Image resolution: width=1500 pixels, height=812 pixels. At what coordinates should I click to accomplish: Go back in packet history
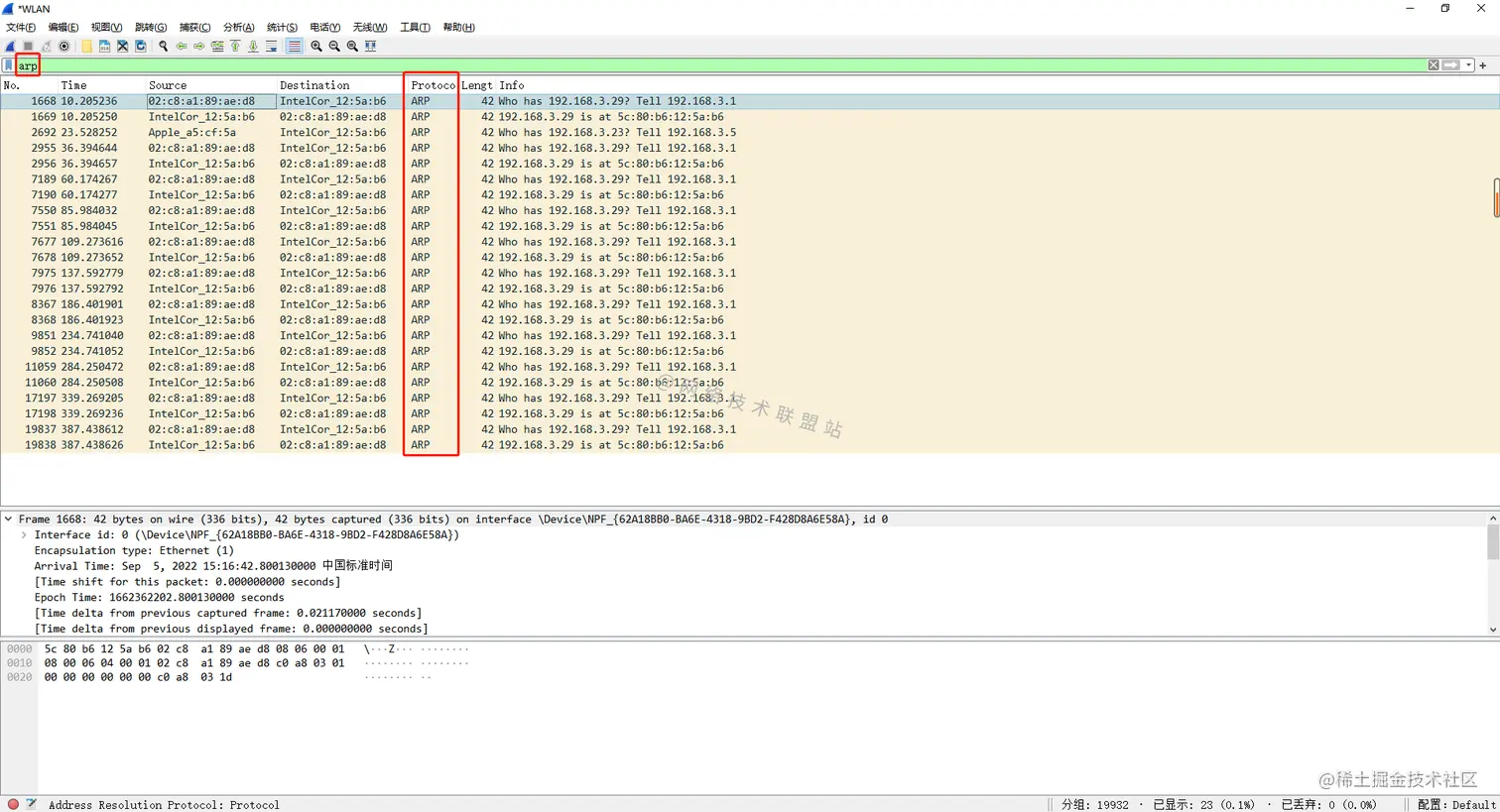coord(182,46)
